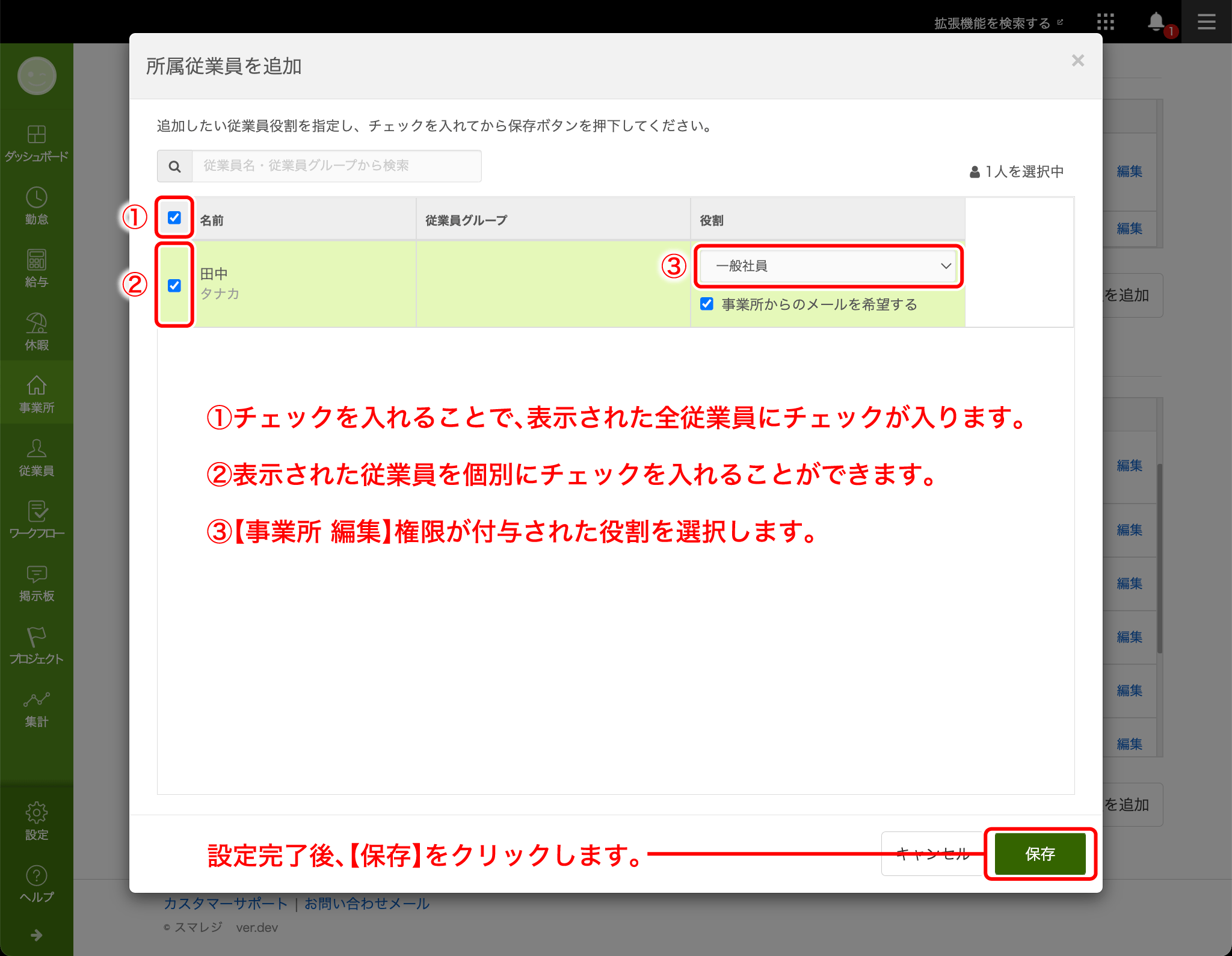Click the 従業員グループ column header
This screenshot has height=956, width=1232.
[466, 220]
